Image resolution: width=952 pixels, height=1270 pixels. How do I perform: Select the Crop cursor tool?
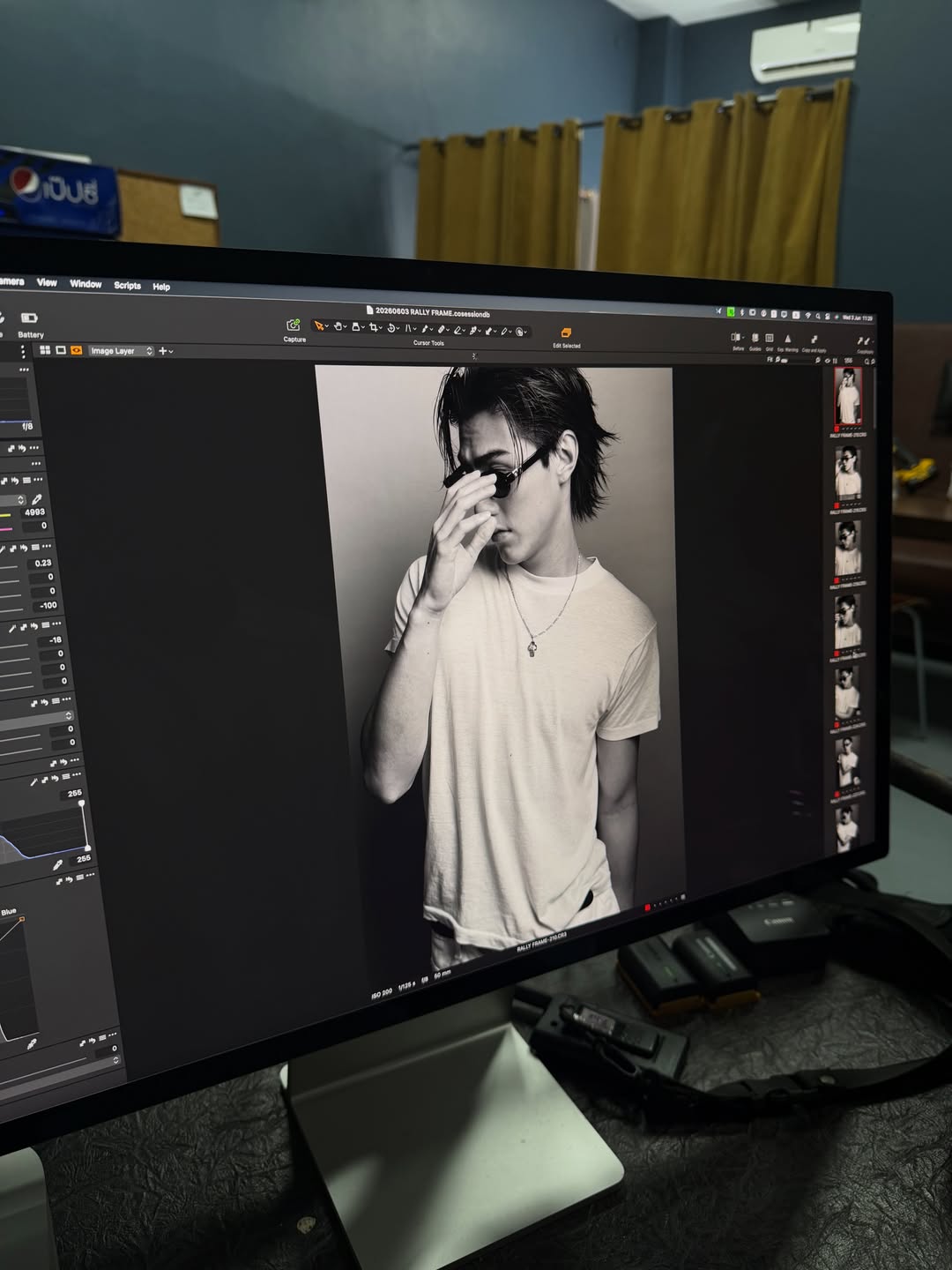click(373, 327)
